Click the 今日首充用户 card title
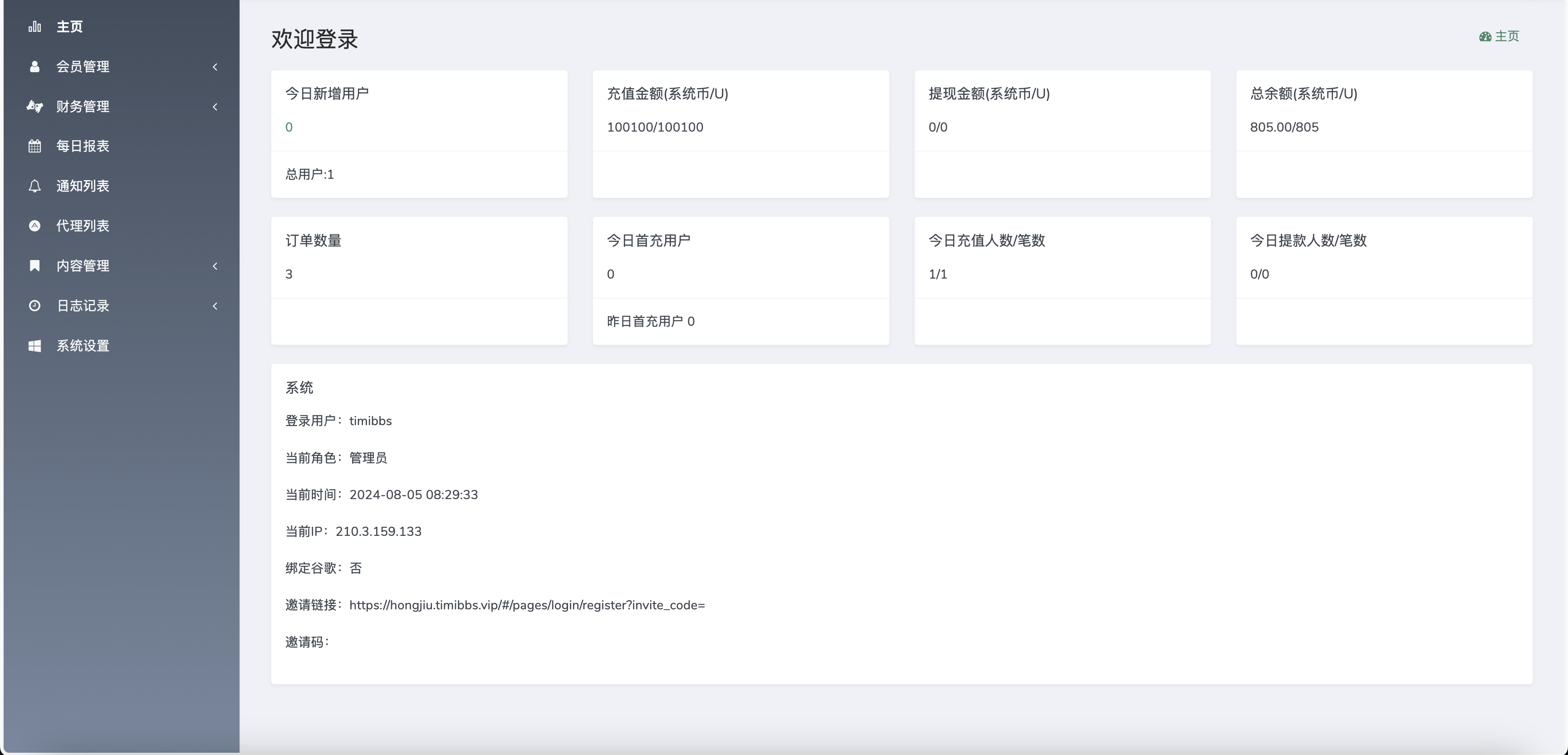This screenshot has width=1568, height=755. (648, 240)
